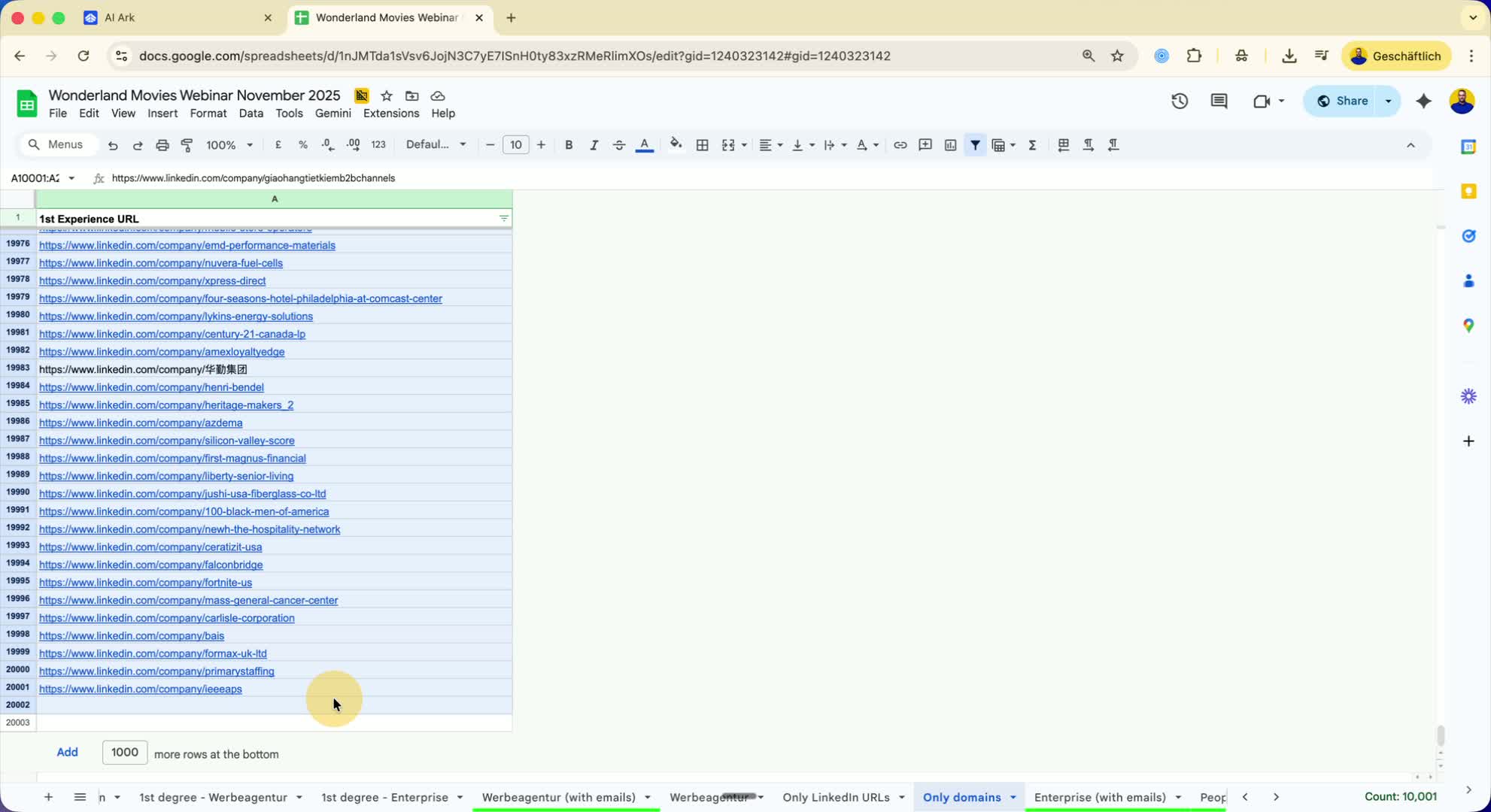Viewport: 1491px width, 812px height.
Task: Switch to Only LinkedIn URLs sheet tab
Action: (836, 797)
